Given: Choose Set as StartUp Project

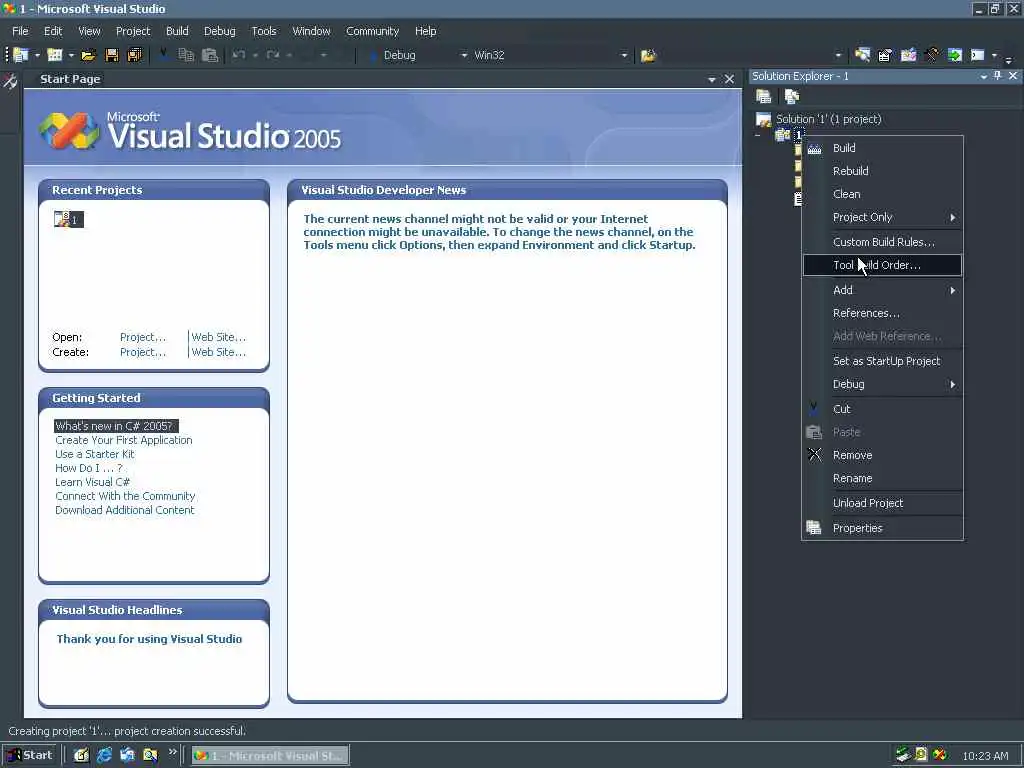Looking at the screenshot, I should pyautogui.click(x=882, y=361).
